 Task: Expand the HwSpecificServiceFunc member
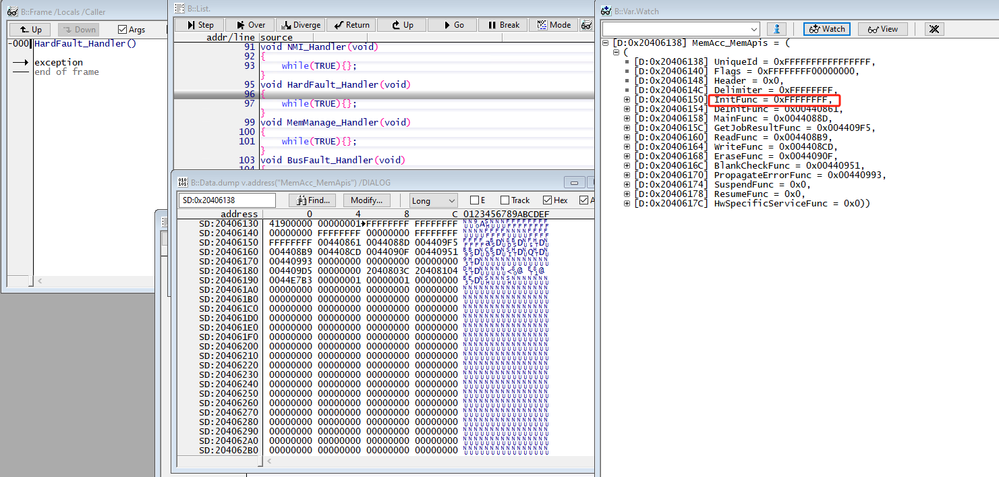[x=627, y=203]
